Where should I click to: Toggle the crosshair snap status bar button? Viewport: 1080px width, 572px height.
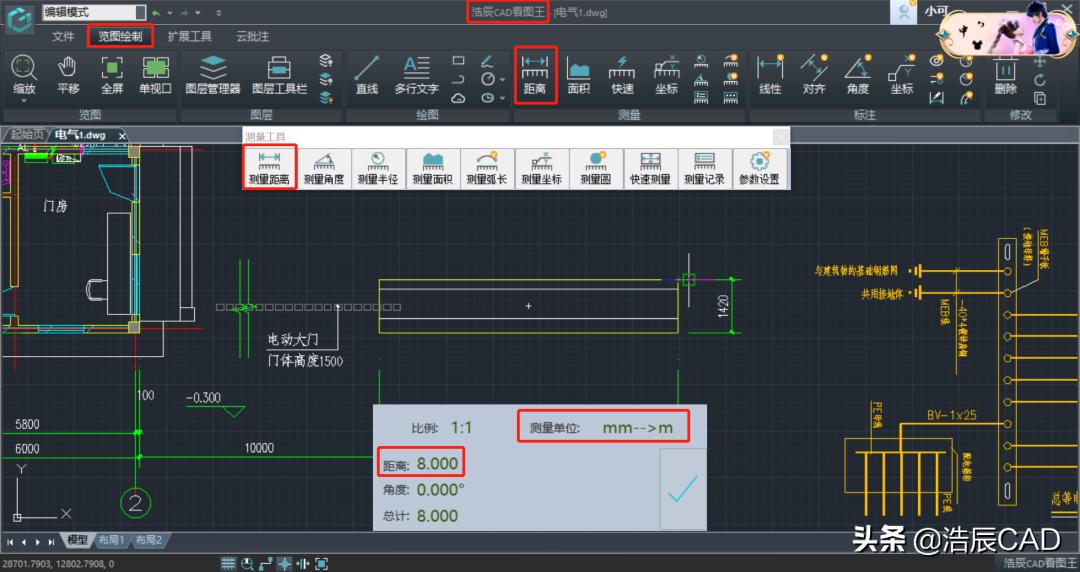pyautogui.click(x=284, y=564)
